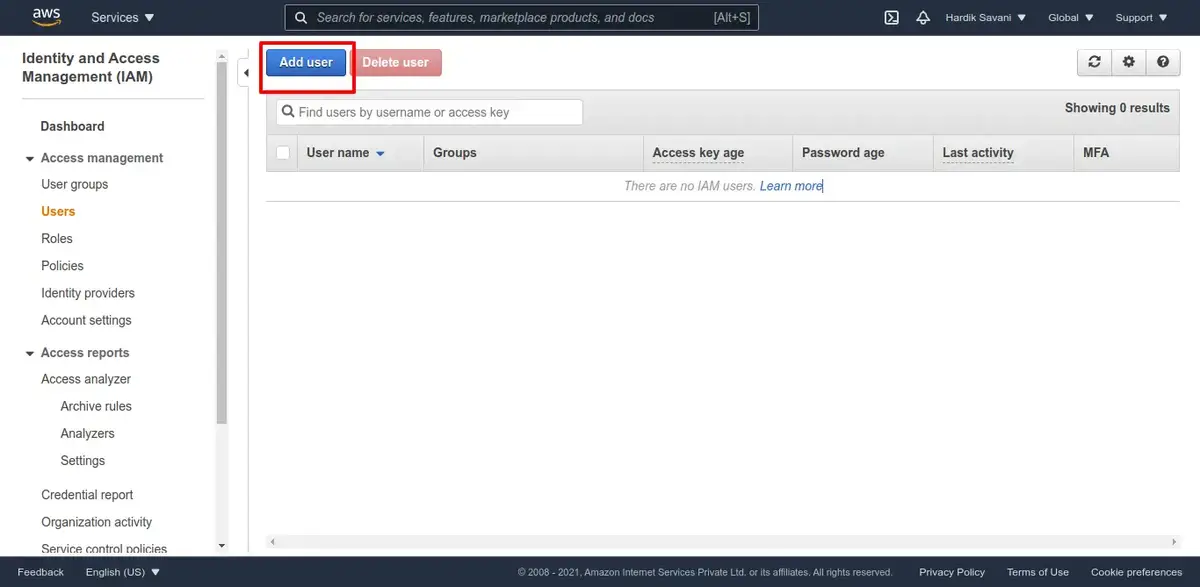Open the Hardik Savani account menu

(986, 17)
